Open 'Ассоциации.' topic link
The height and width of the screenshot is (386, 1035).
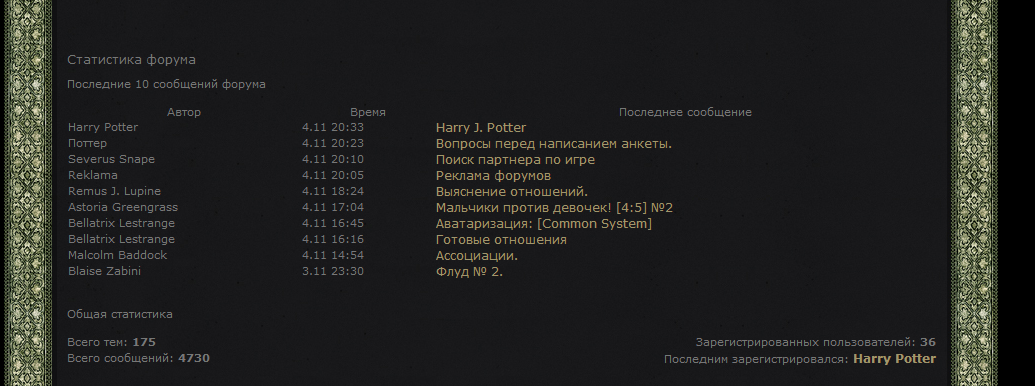coord(477,256)
